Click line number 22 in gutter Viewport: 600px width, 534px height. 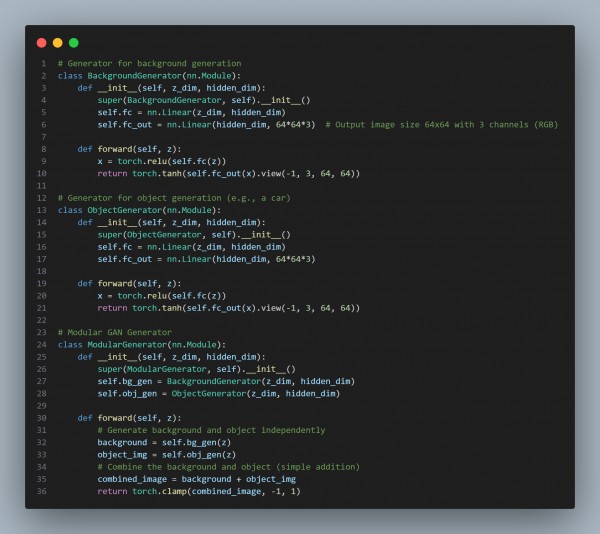[x=41, y=321]
